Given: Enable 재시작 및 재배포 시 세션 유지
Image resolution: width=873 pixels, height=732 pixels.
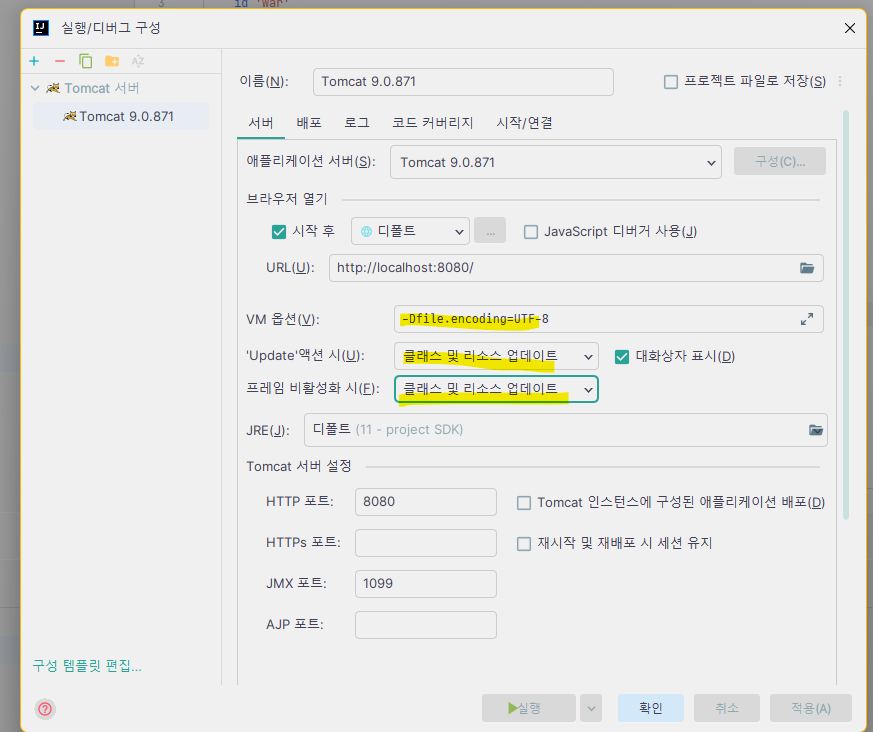Looking at the screenshot, I should pos(524,543).
